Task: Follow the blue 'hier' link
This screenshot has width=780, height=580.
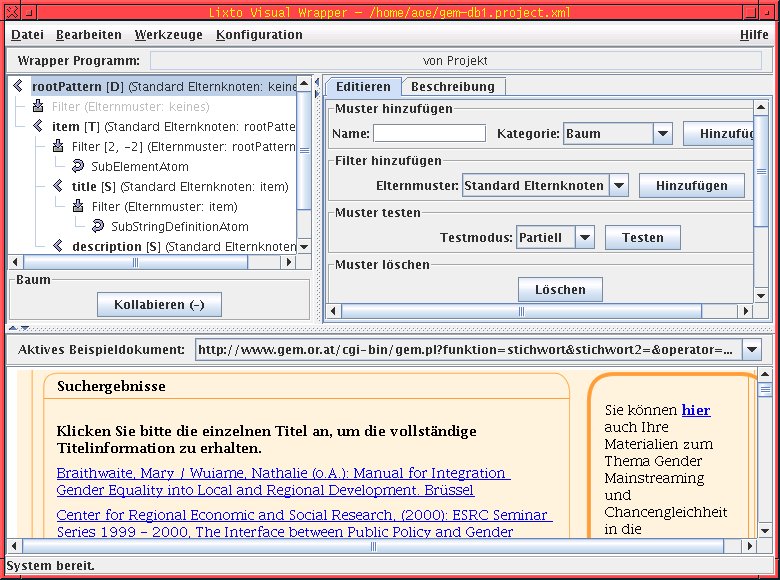Action: coord(696,410)
